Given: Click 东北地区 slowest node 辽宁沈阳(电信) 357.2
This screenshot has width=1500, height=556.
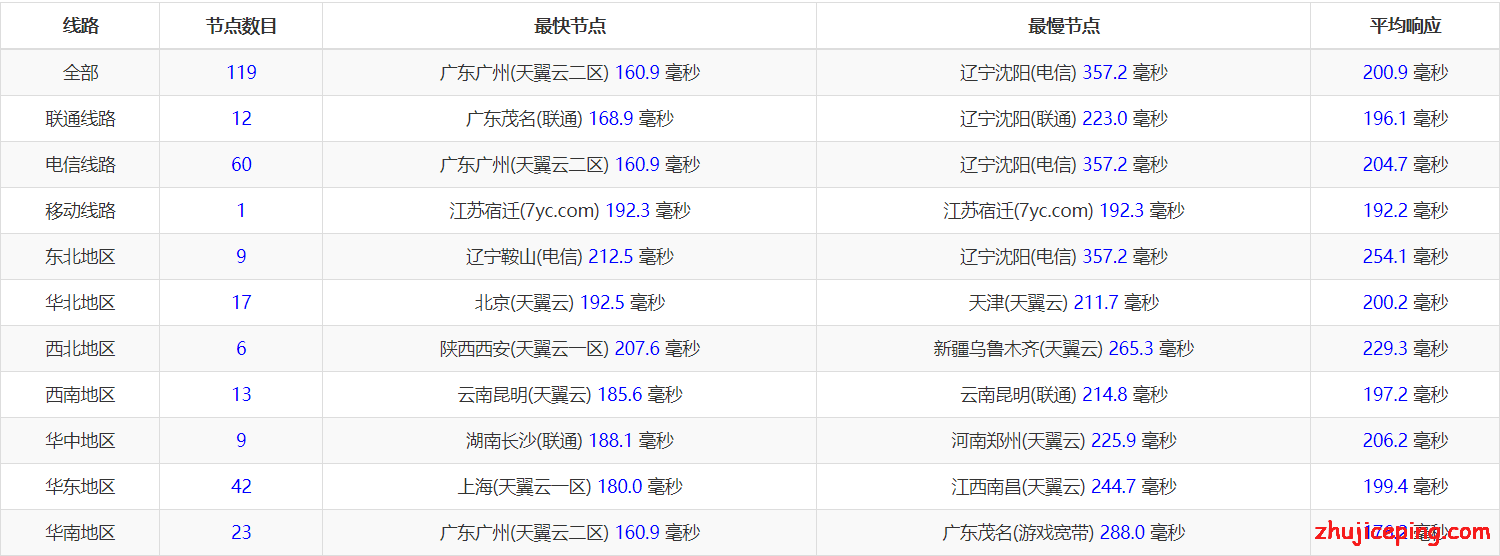Looking at the screenshot, I should (1064, 256).
